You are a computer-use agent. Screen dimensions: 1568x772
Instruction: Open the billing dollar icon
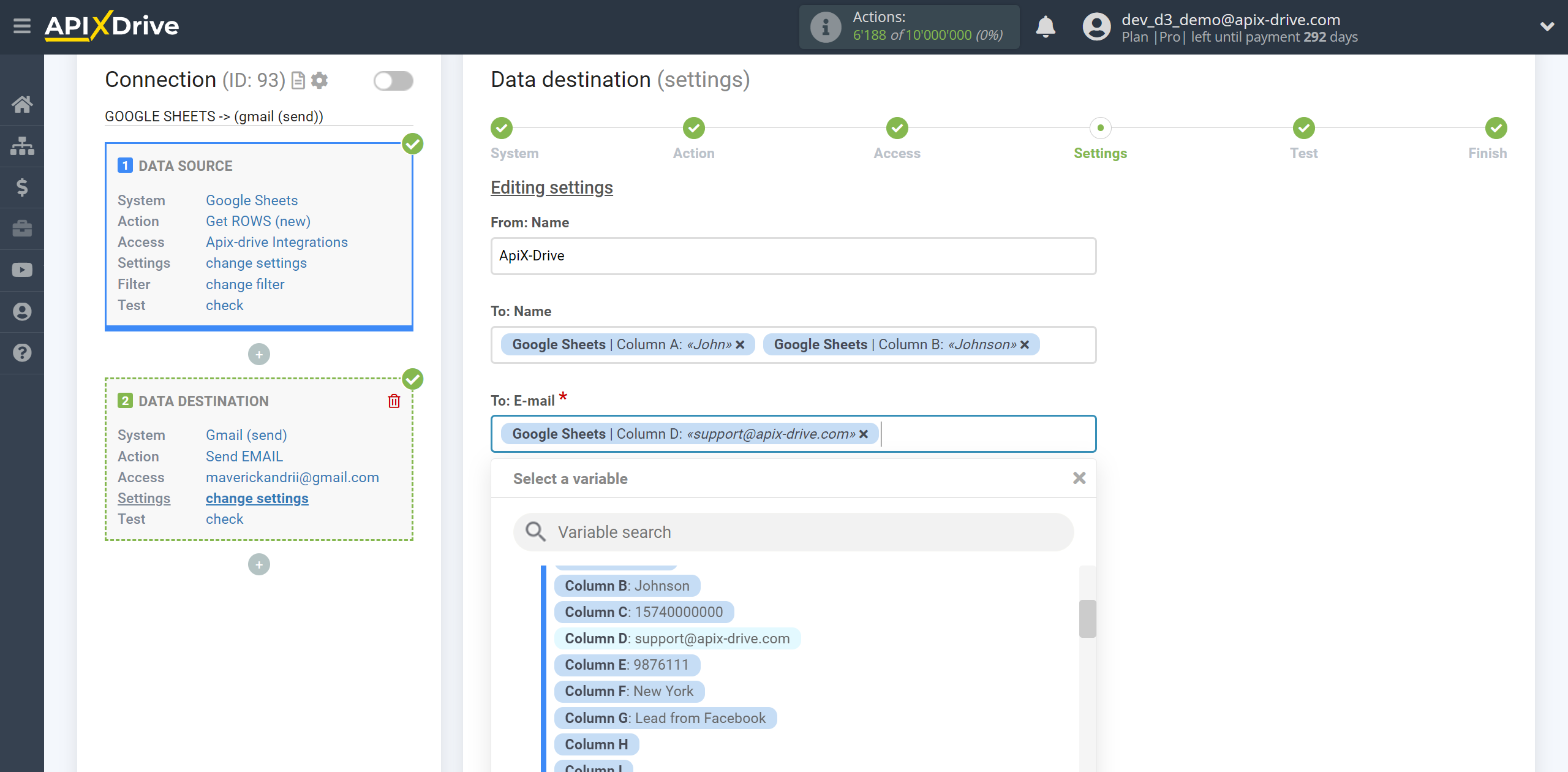[22, 187]
